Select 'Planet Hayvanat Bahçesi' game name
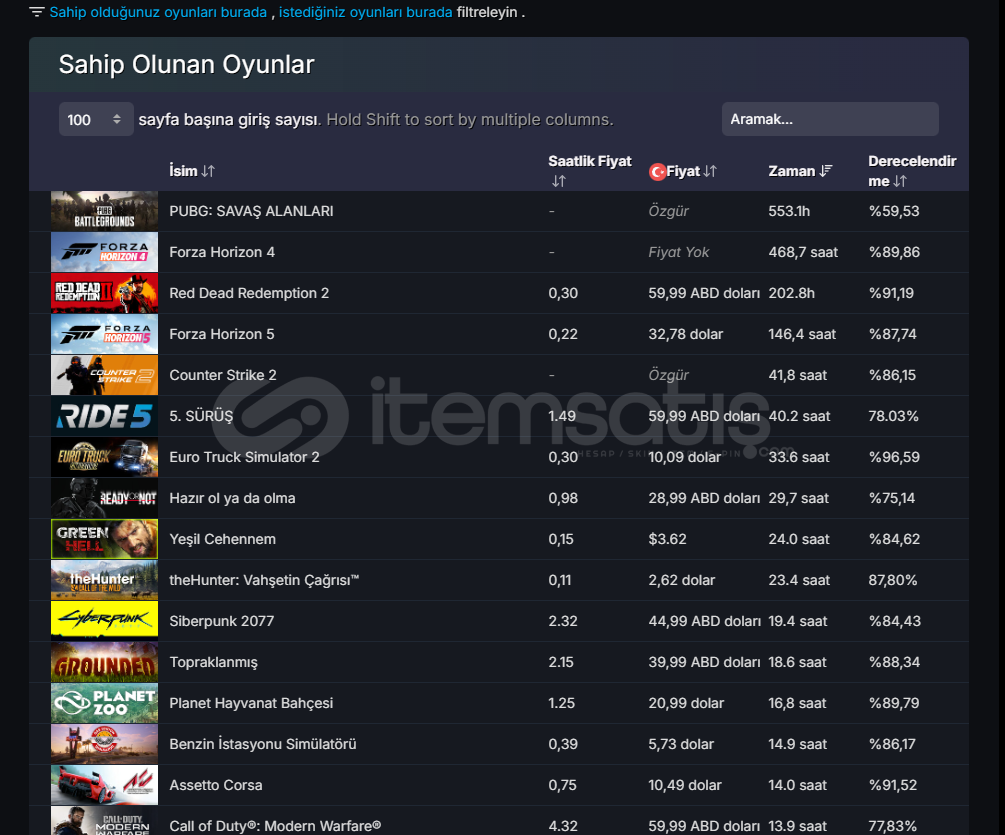The width and height of the screenshot is (1005, 835). pos(251,703)
